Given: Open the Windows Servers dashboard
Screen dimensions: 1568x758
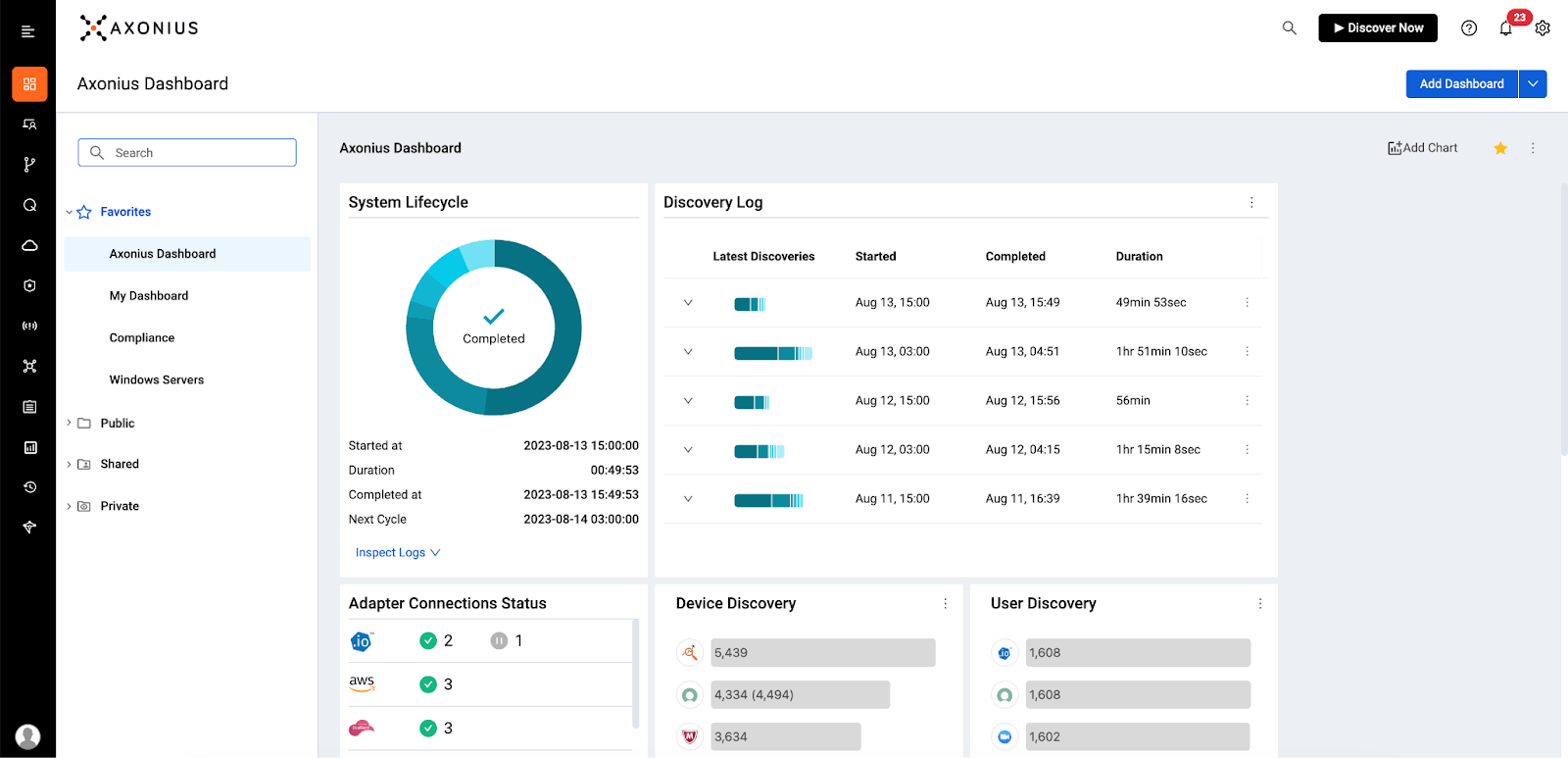Looking at the screenshot, I should coord(157,380).
